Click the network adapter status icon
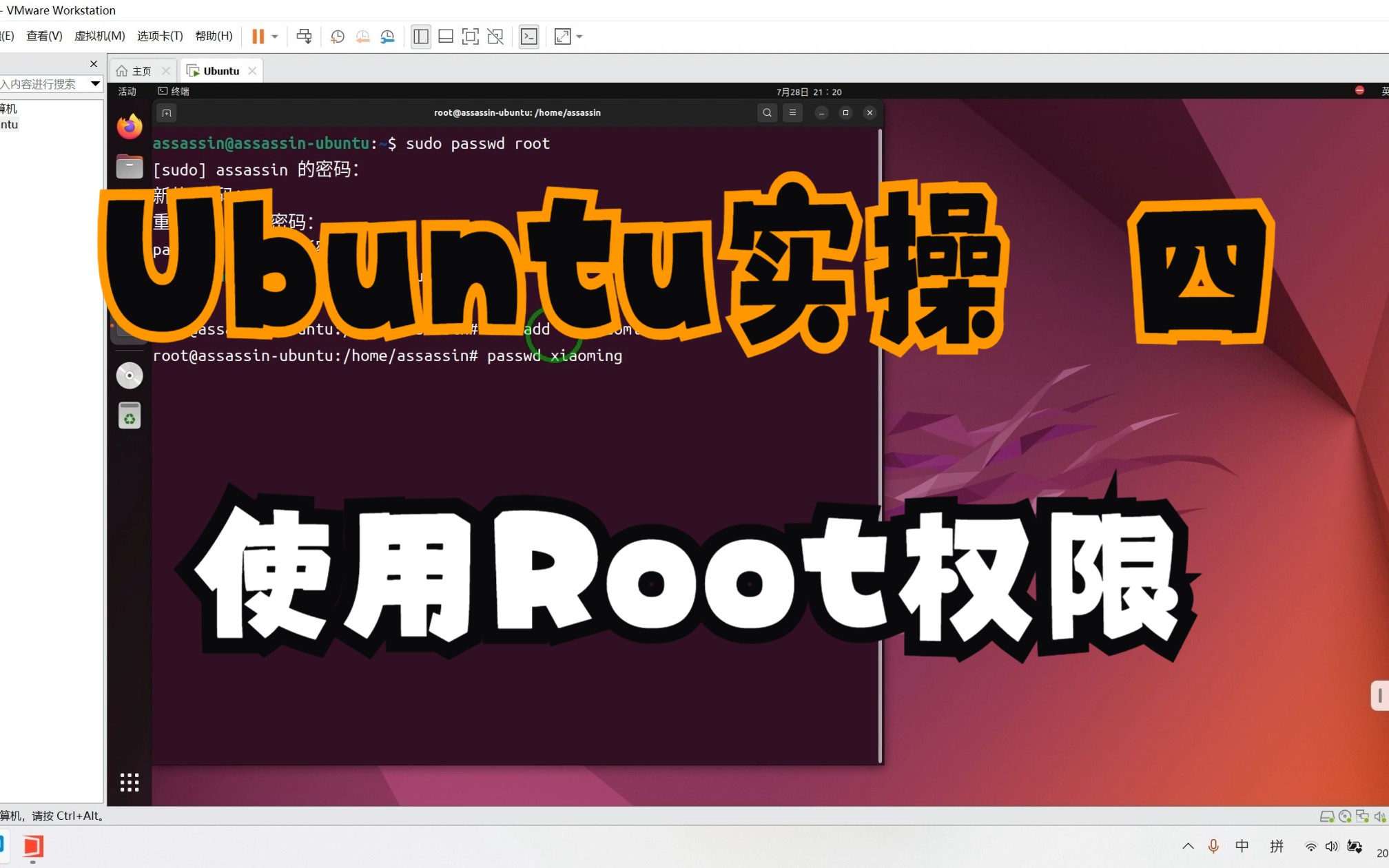Viewport: 1389px width, 868px height. (x=1362, y=816)
